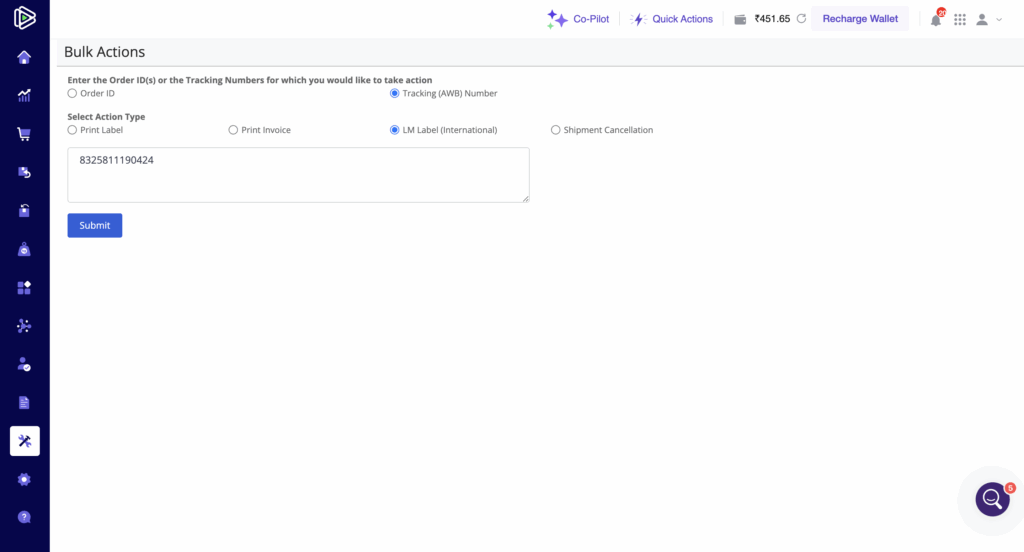Choose Shipment Cancellation action type
The width and height of the screenshot is (1024, 552).
(x=556, y=130)
